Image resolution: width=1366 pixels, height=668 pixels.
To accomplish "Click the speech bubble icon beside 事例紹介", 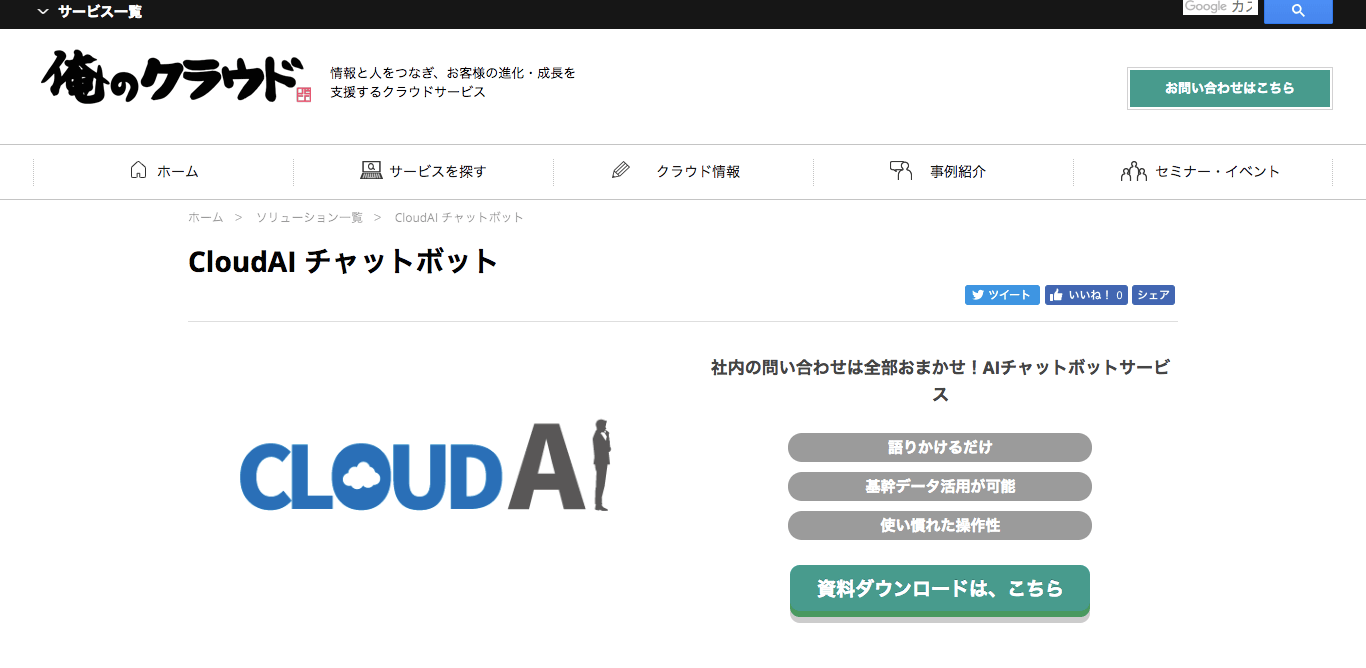I will [x=901, y=170].
